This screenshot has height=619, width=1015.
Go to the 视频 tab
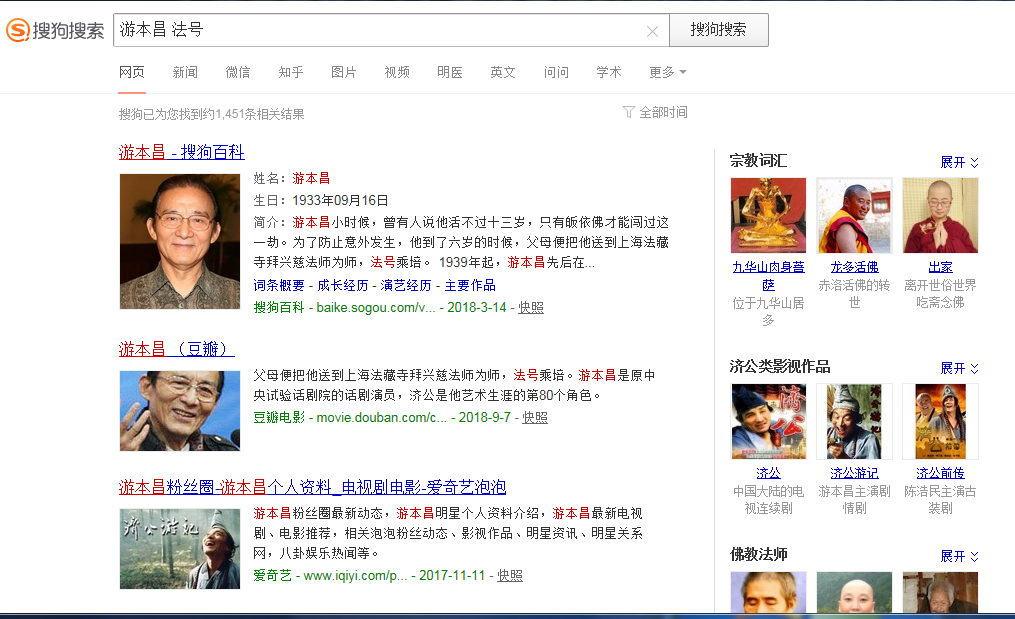click(397, 72)
